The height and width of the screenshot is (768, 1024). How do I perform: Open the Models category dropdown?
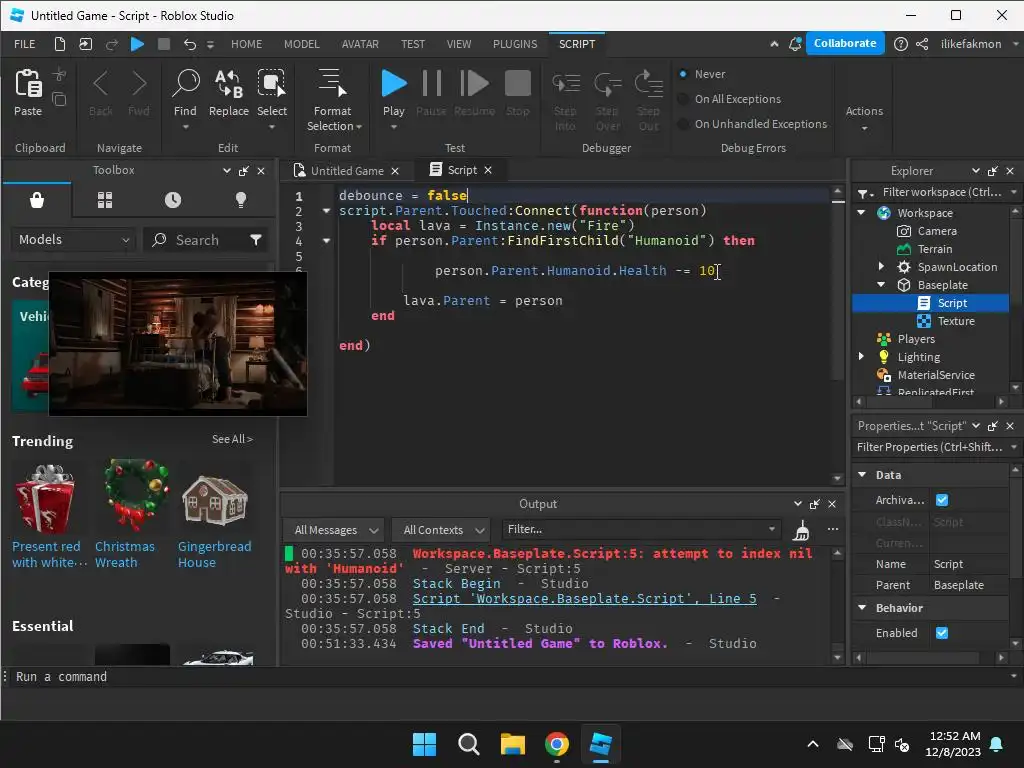click(x=74, y=240)
